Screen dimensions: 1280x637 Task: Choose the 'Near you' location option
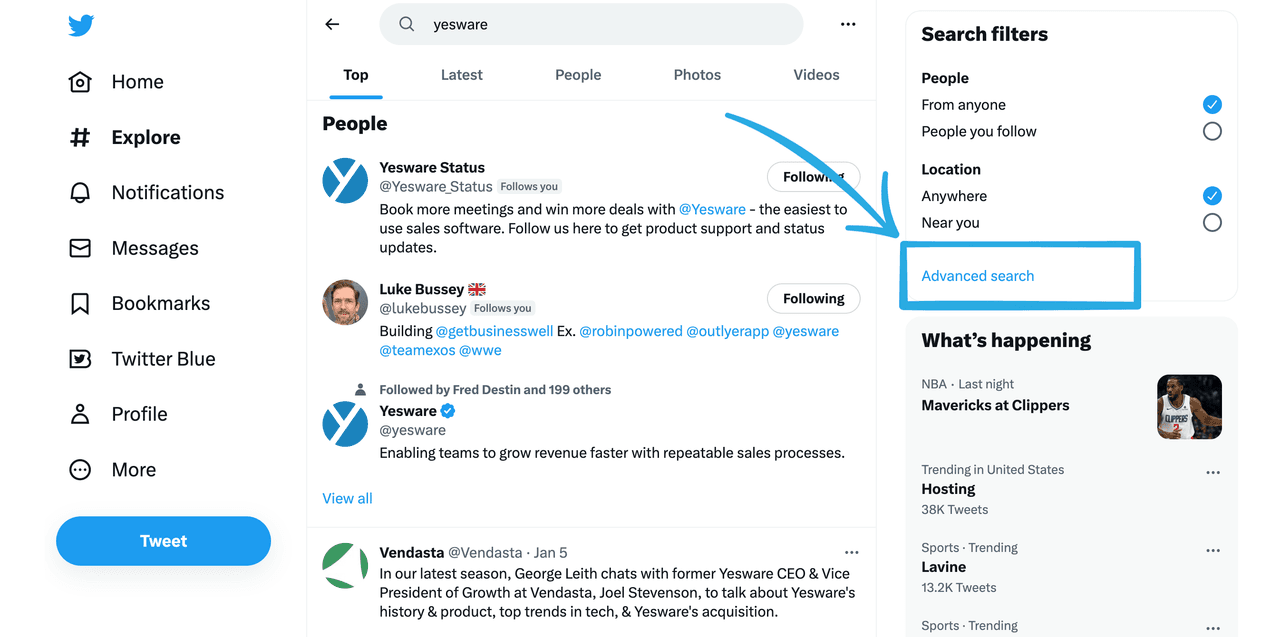tap(1212, 222)
